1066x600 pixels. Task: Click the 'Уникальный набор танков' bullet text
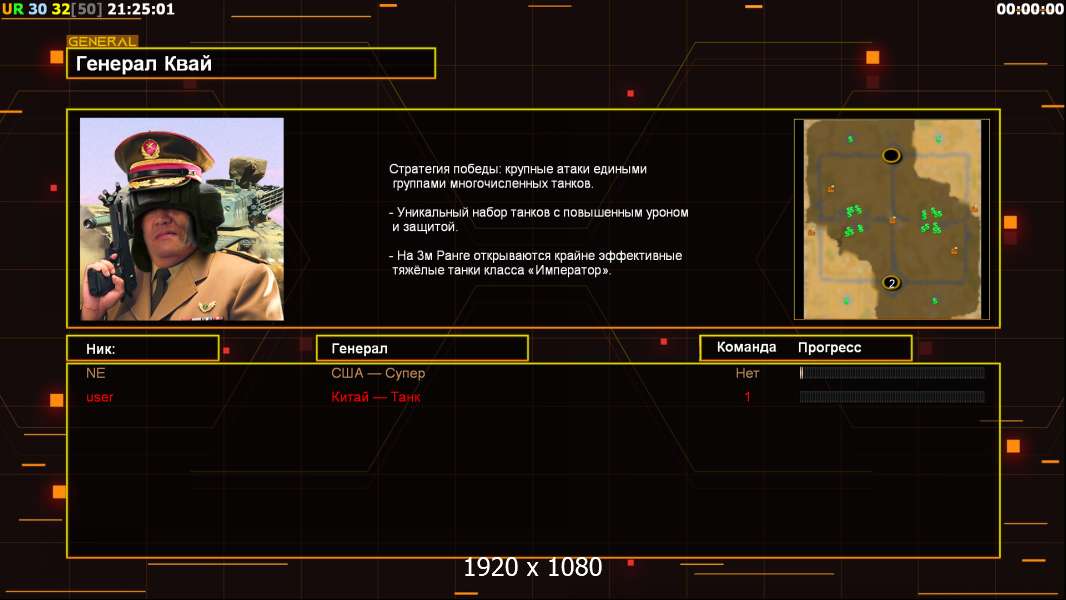click(539, 219)
